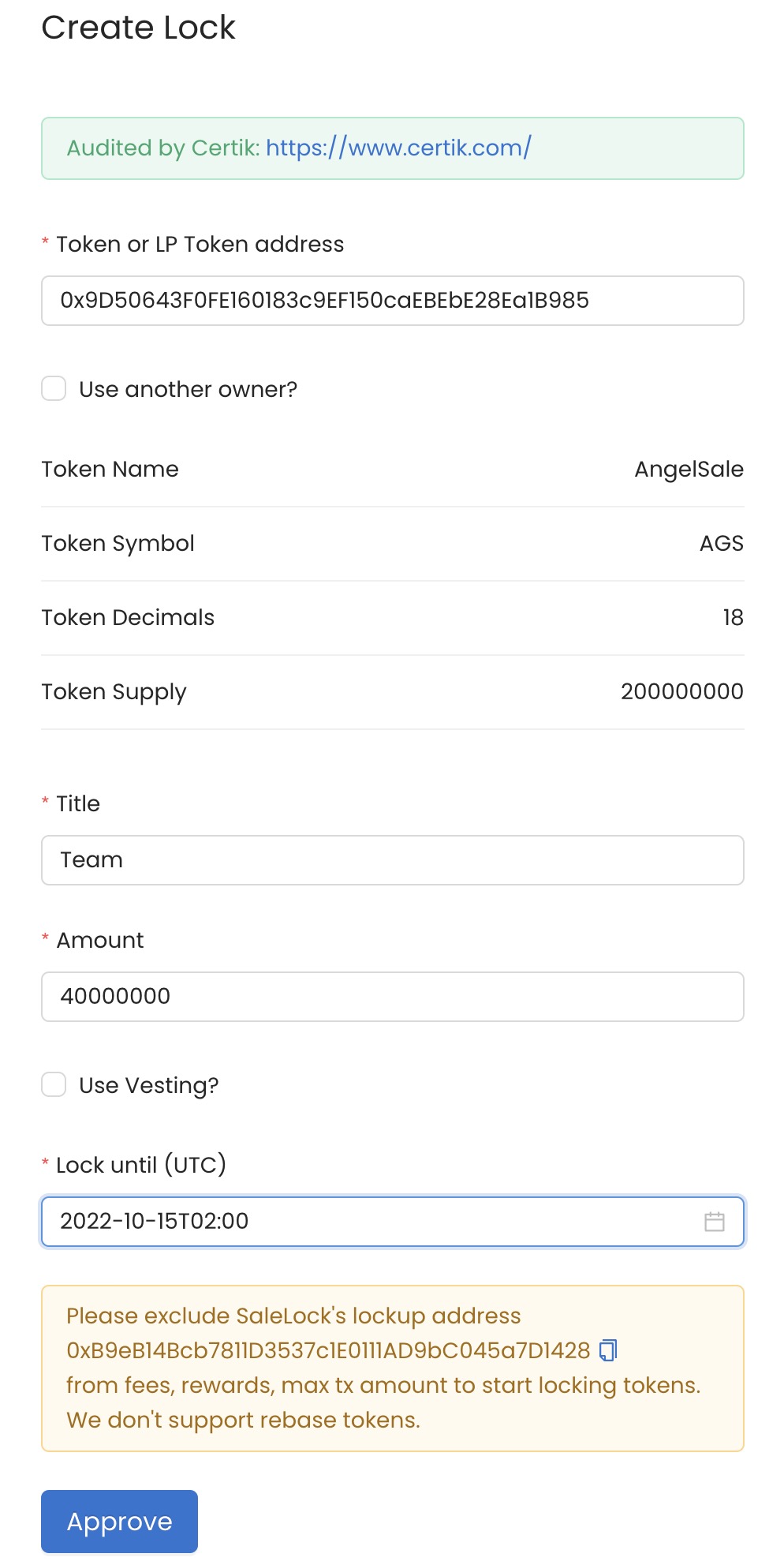
Task: Click the Token Decimals value 18
Action: [x=733, y=617]
